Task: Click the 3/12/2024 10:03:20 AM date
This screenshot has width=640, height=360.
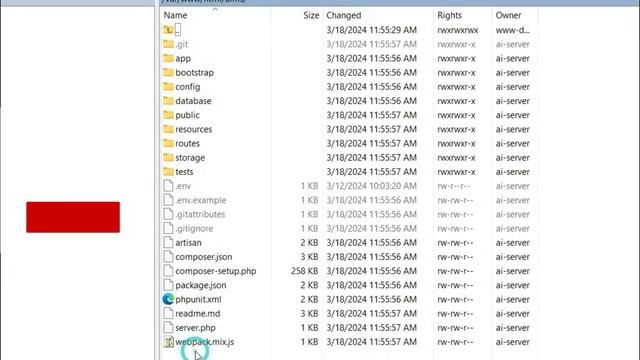Action: pos(371,186)
